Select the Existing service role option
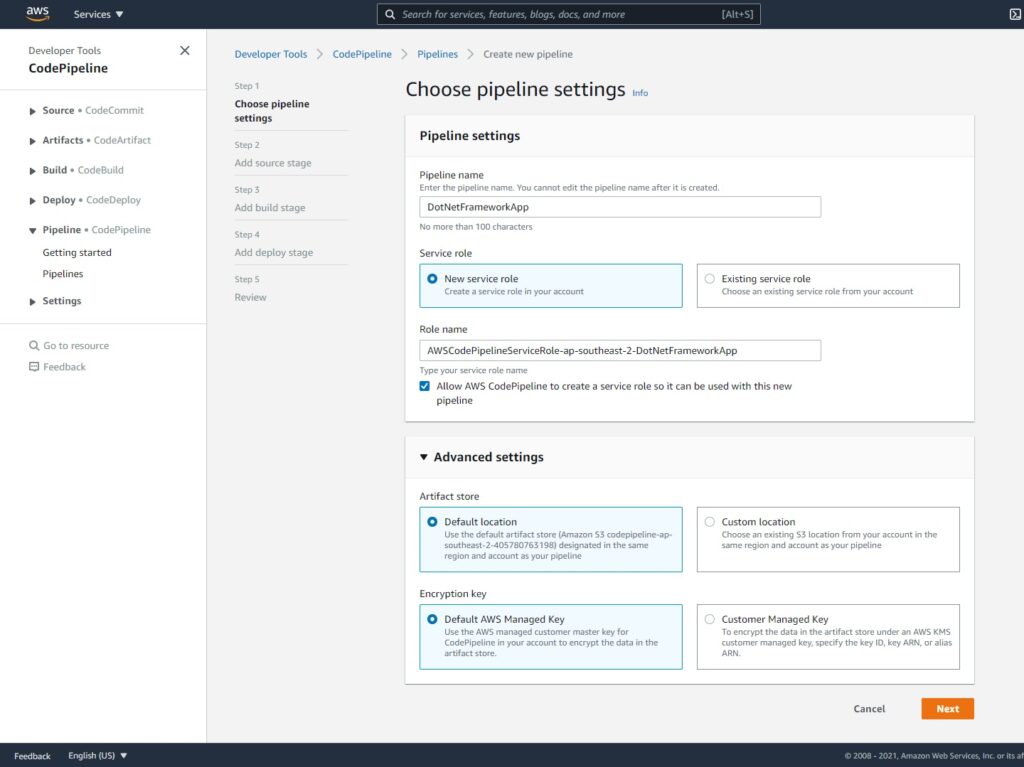This screenshot has width=1024, height=767. click(710, 279)
